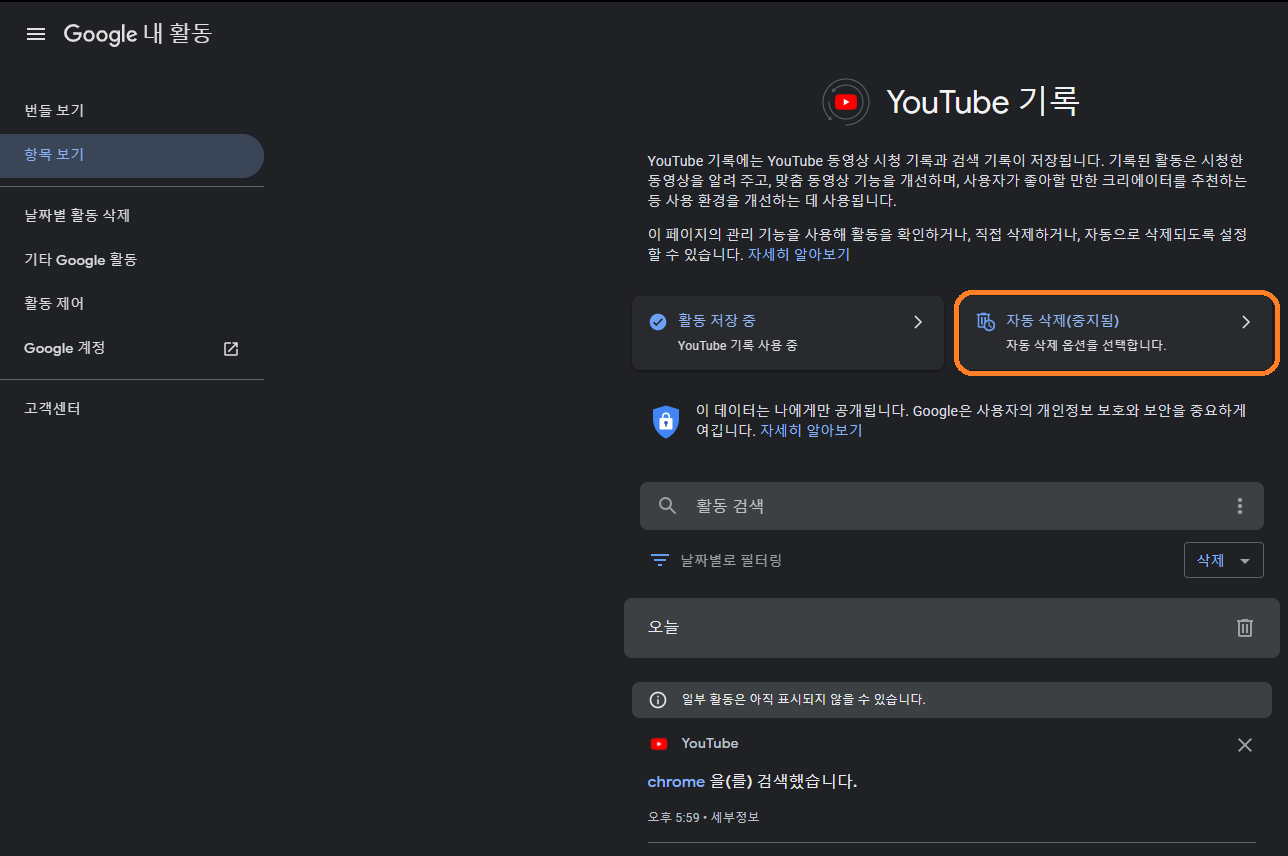Click auto-delete trash-clock icon
This screenshot has height=856, width=1288.
pyautogui.click(x=986, y=322)
